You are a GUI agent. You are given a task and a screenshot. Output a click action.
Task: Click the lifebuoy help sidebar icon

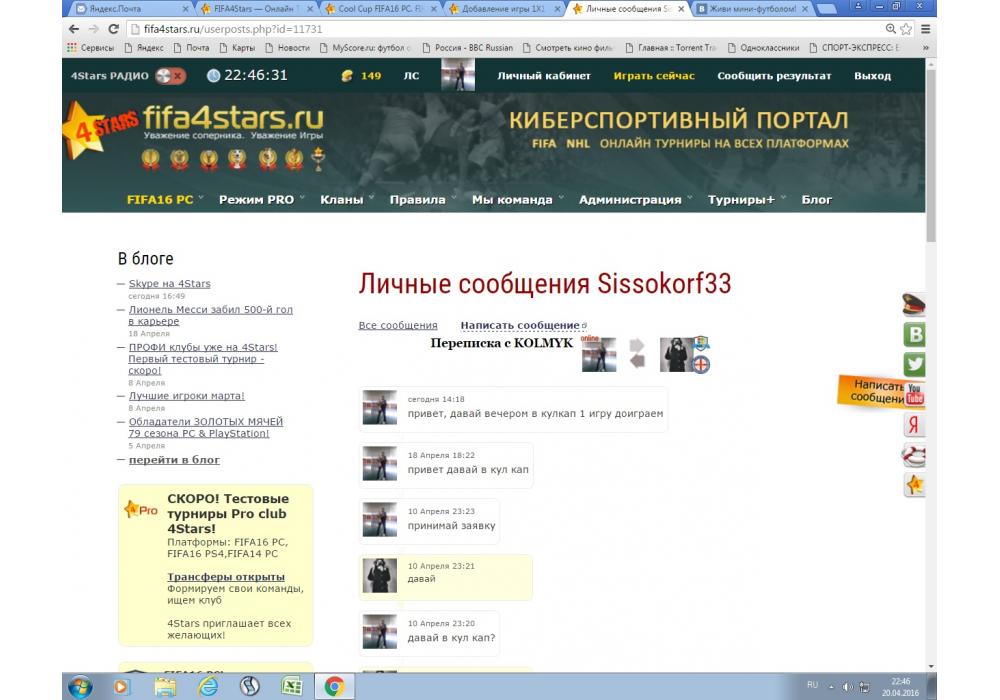(914, 456)
